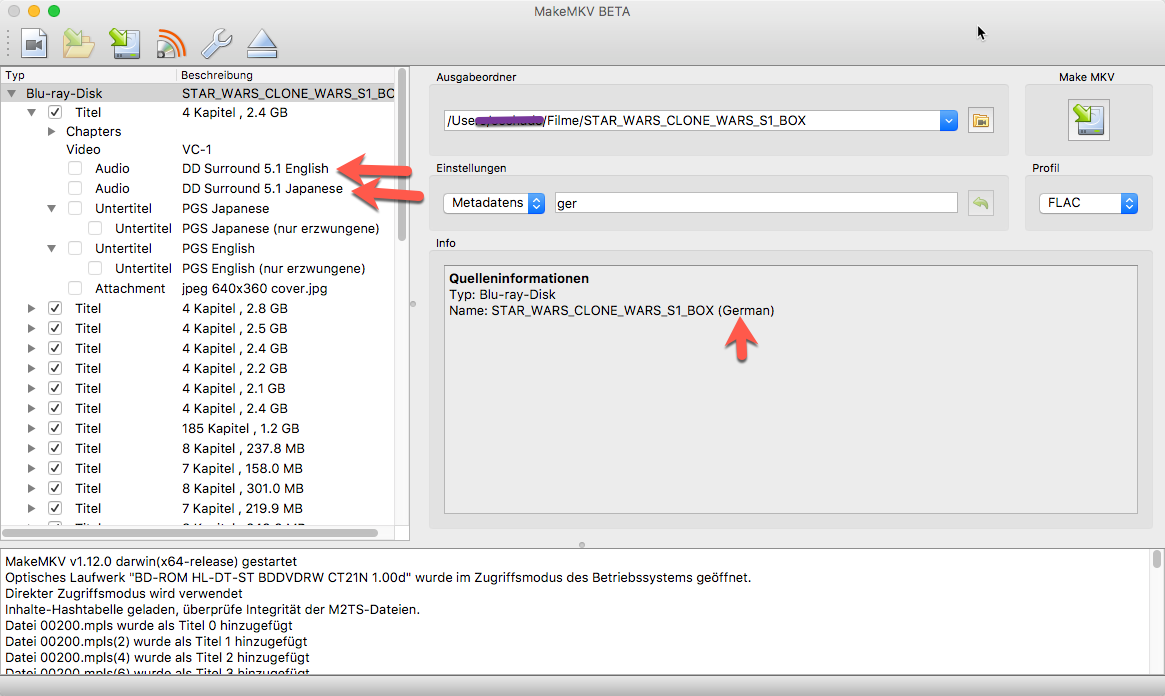Image resolution: width=1165 pixels, height=696 pixels.
Task: Uncheck Titel with 2.8 GB checkbox
Action: click(x=55, y=308)
